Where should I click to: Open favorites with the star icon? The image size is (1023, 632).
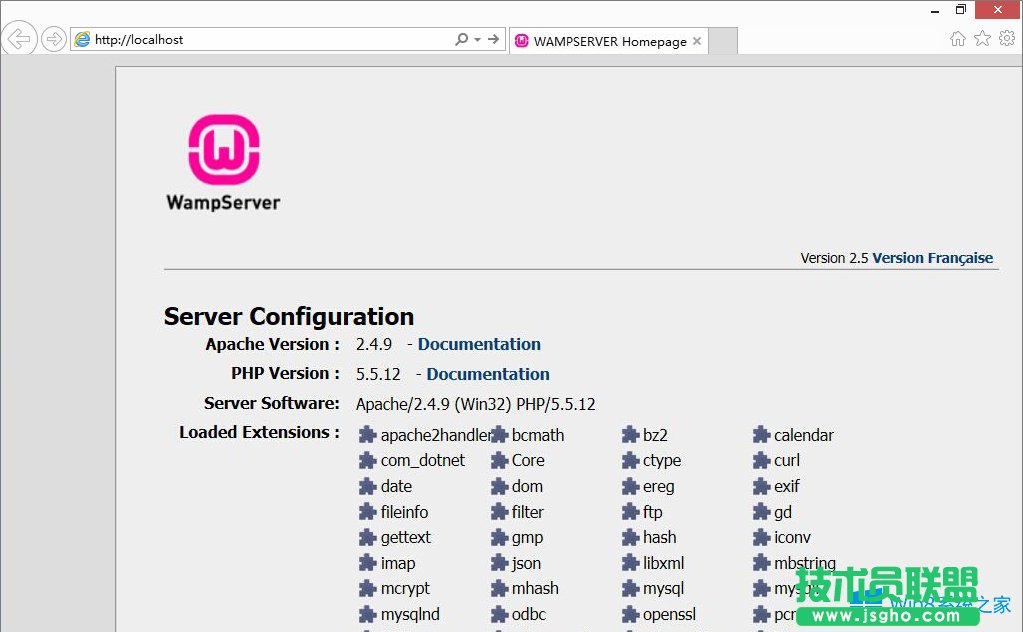pyautogui.click(x=982, y=39)
